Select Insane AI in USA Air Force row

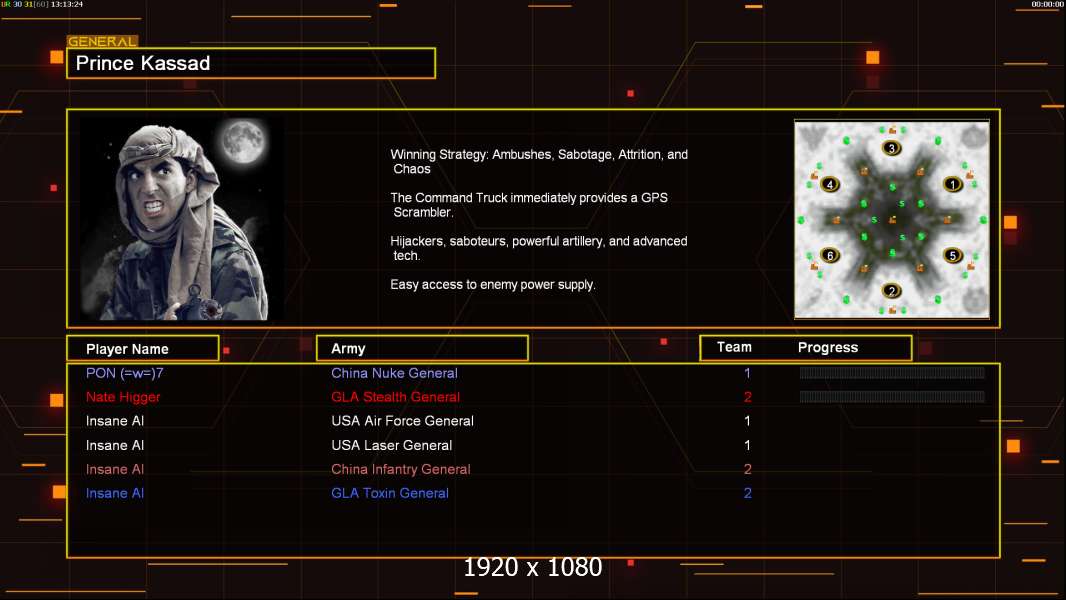pyautogui.click(x=115, y=421)
